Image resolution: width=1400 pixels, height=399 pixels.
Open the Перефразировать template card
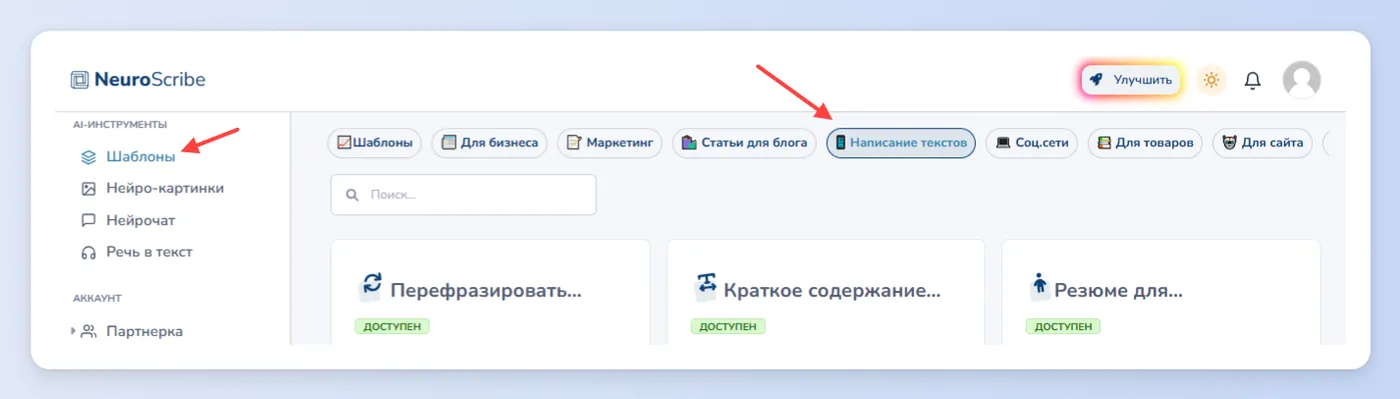(x=490, y=292)
